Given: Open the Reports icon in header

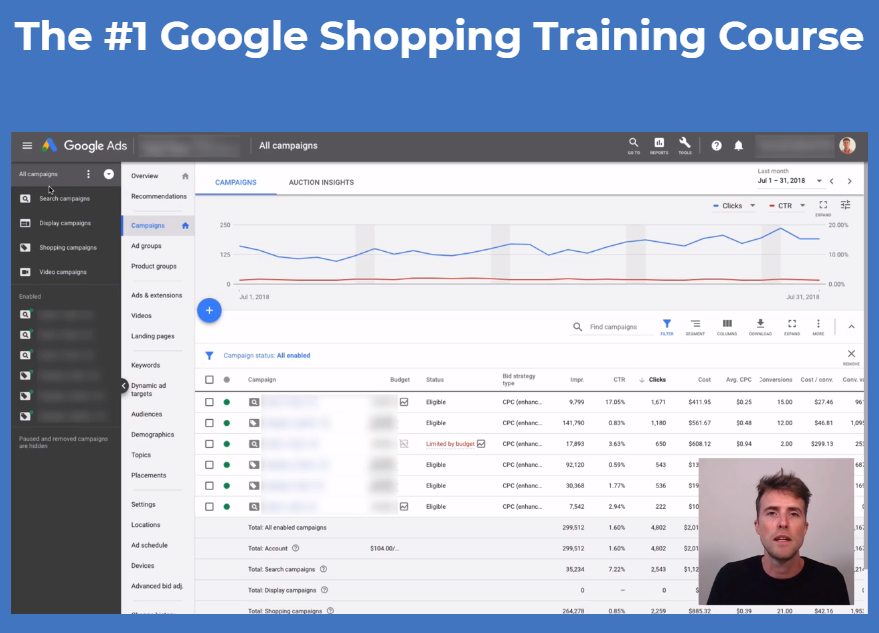Looking at the screenshot, I should [x=659, y=146].
